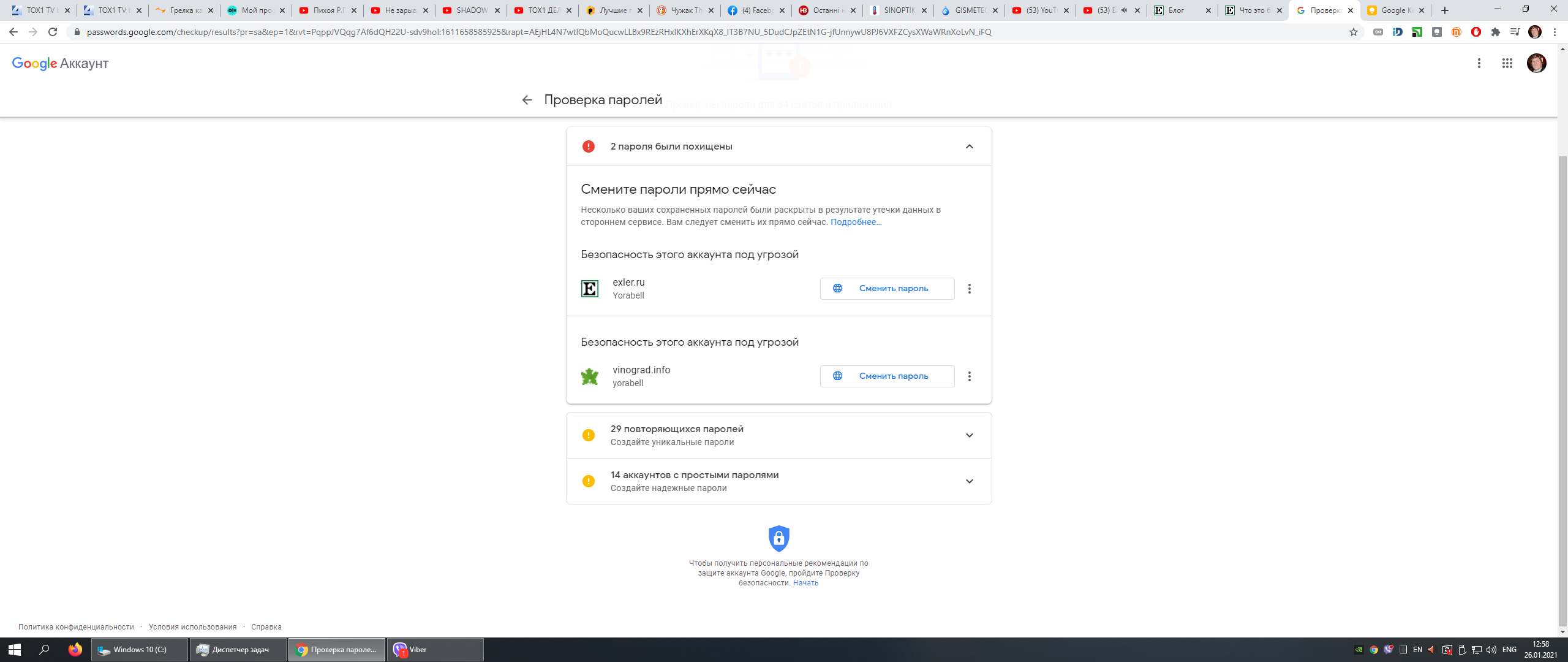Open the page's three-dot options menu
Image resolution: width=1568 pixels, height=662 pixels.
[1479, 63]
